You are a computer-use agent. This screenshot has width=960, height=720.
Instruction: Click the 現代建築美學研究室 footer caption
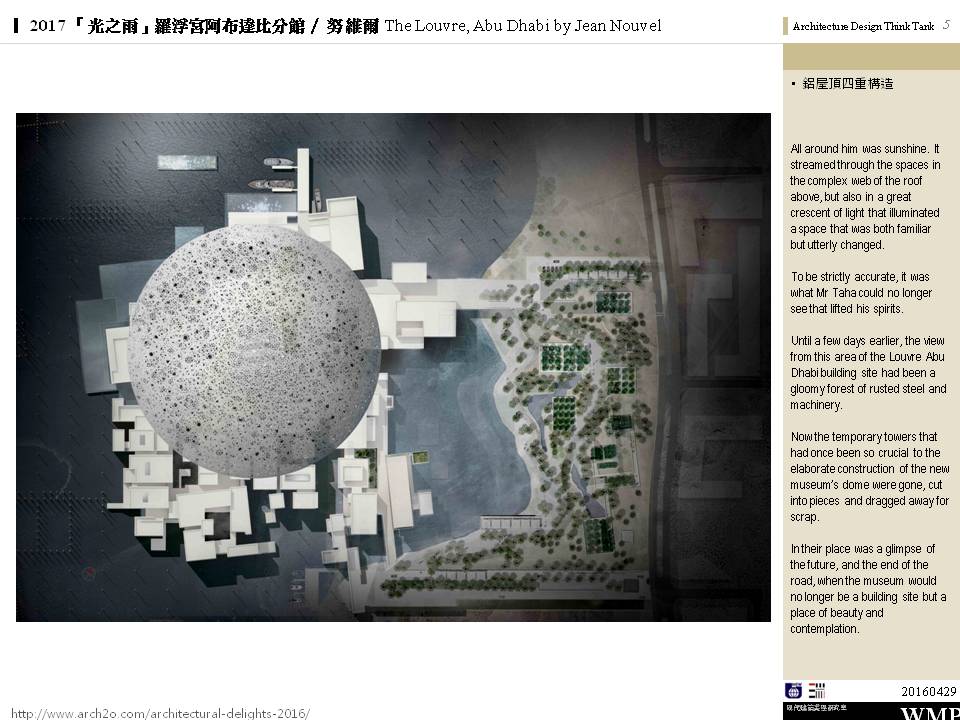click(818, 708)
